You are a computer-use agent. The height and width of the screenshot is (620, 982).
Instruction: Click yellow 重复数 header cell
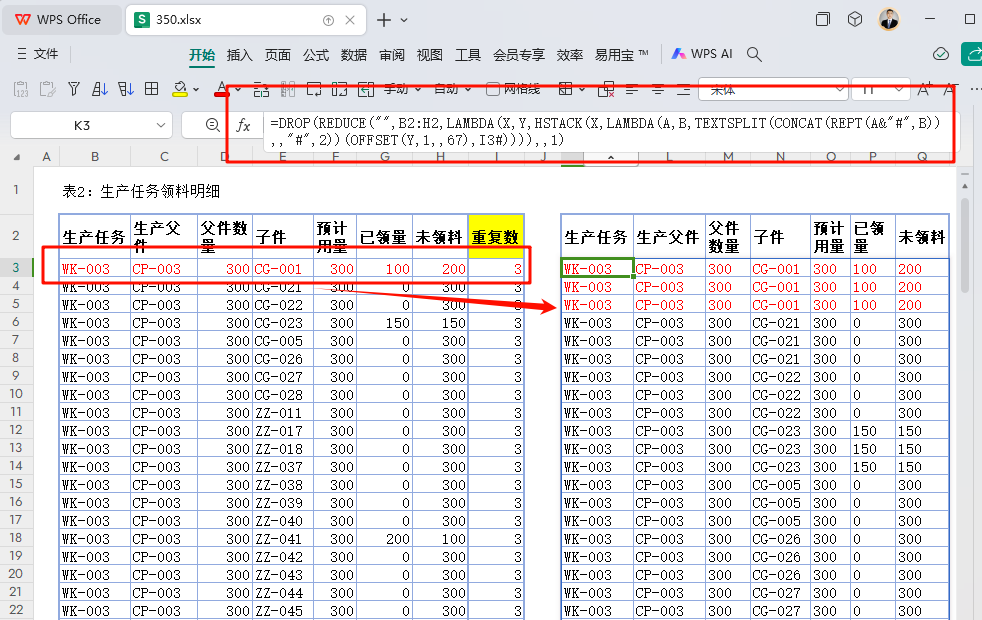pos(495,236)
